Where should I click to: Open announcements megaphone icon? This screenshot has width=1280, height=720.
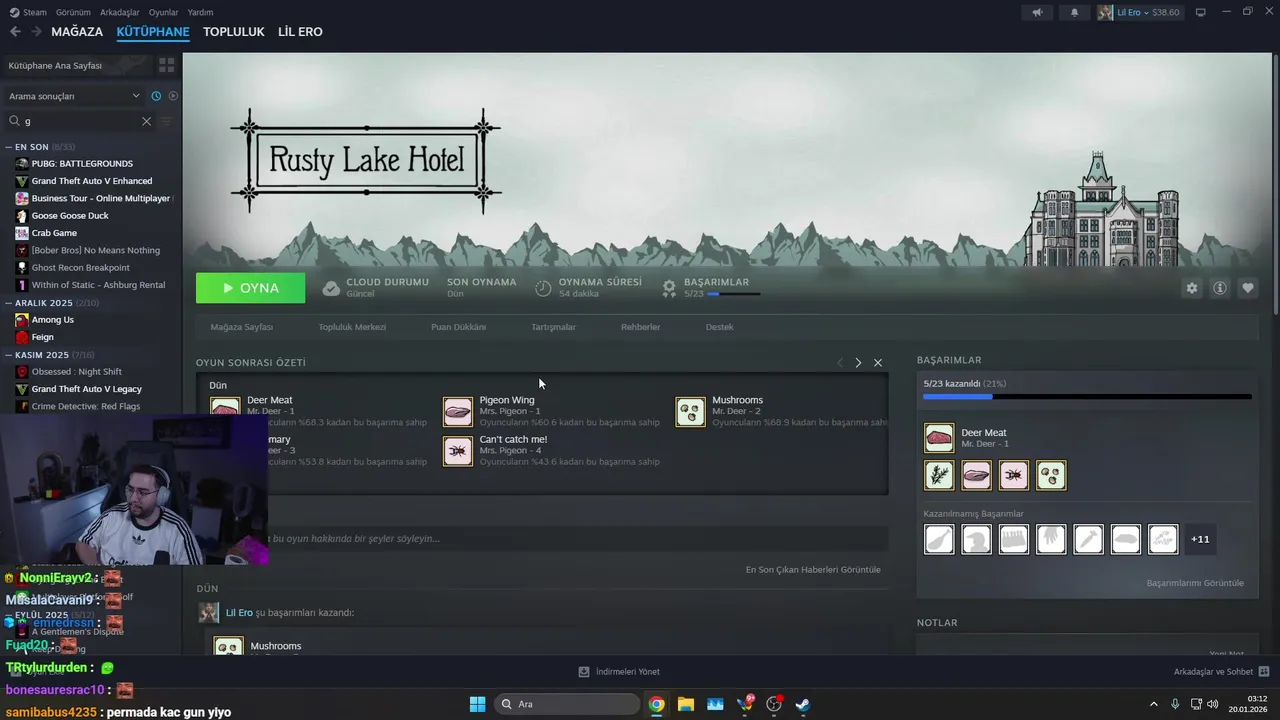pos(1038,12)
